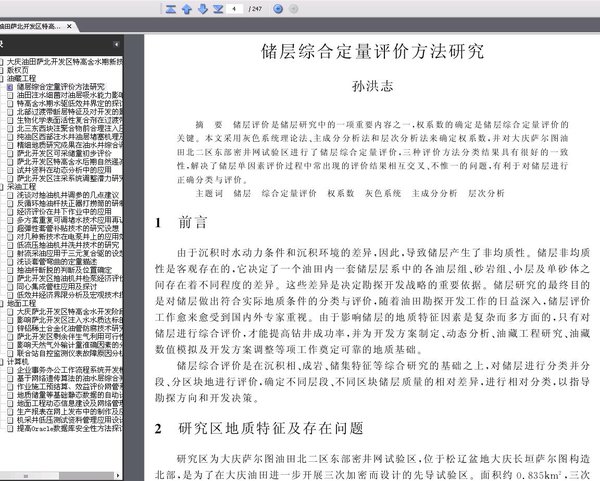The width and height of the screenshot is (600, 481).
Task: Click page icon beside 提高Oracle数据库安全性 bookmark
Action: [10, 429]
